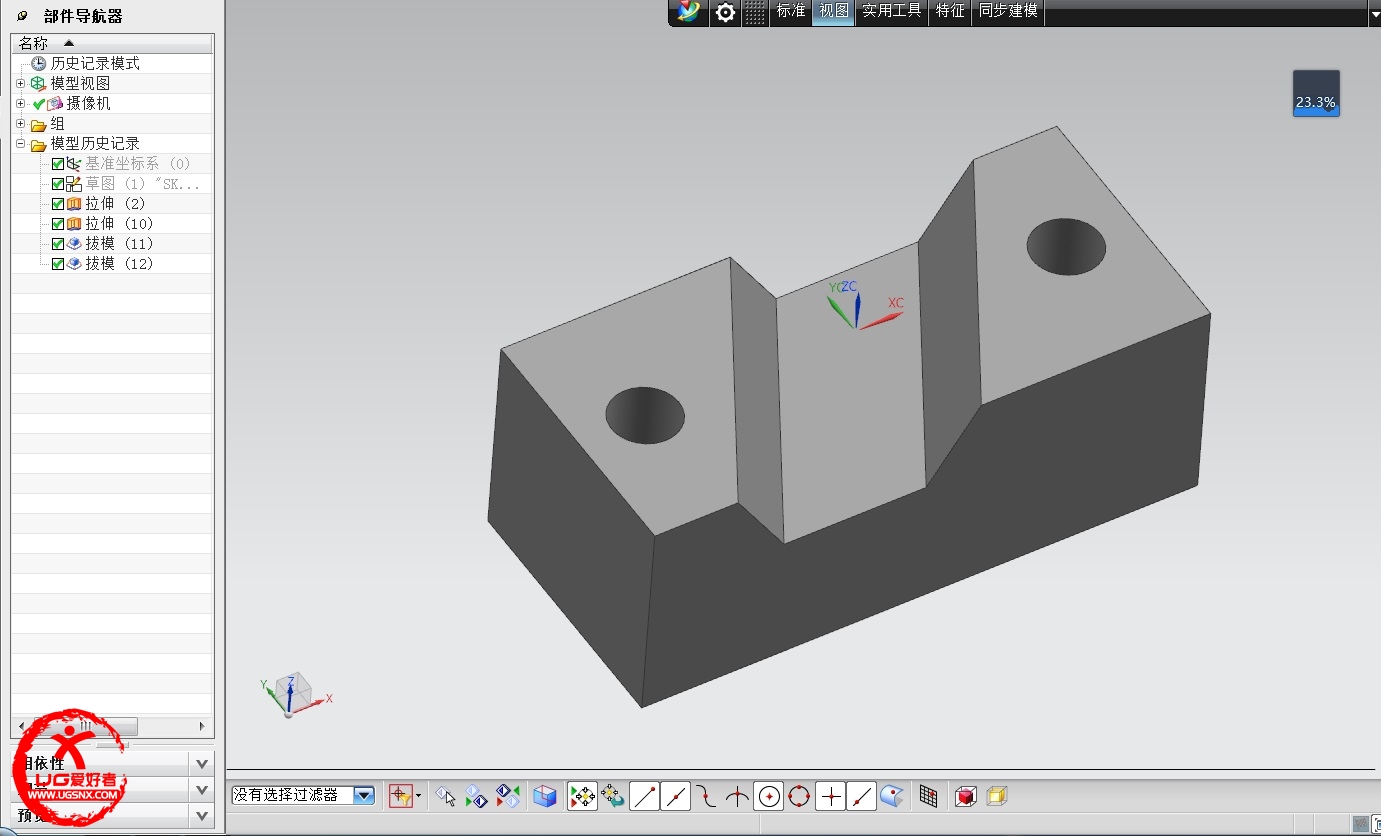This screenshot has width=1381, height=836.
Task: Open the 同步建模 tab
Action: 1008,11
